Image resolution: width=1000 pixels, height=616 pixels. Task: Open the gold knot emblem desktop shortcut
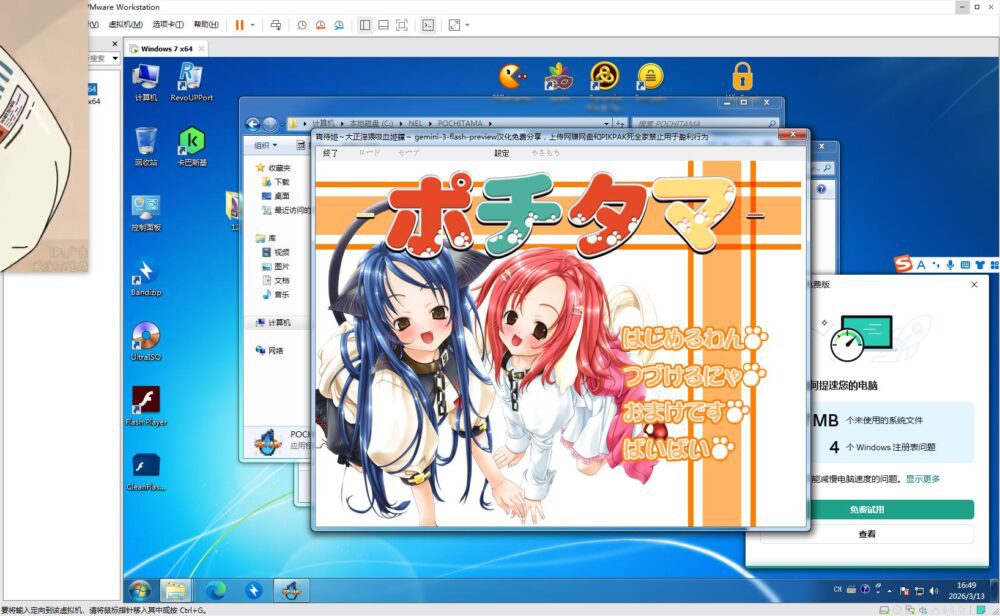[x=605, y=77]
